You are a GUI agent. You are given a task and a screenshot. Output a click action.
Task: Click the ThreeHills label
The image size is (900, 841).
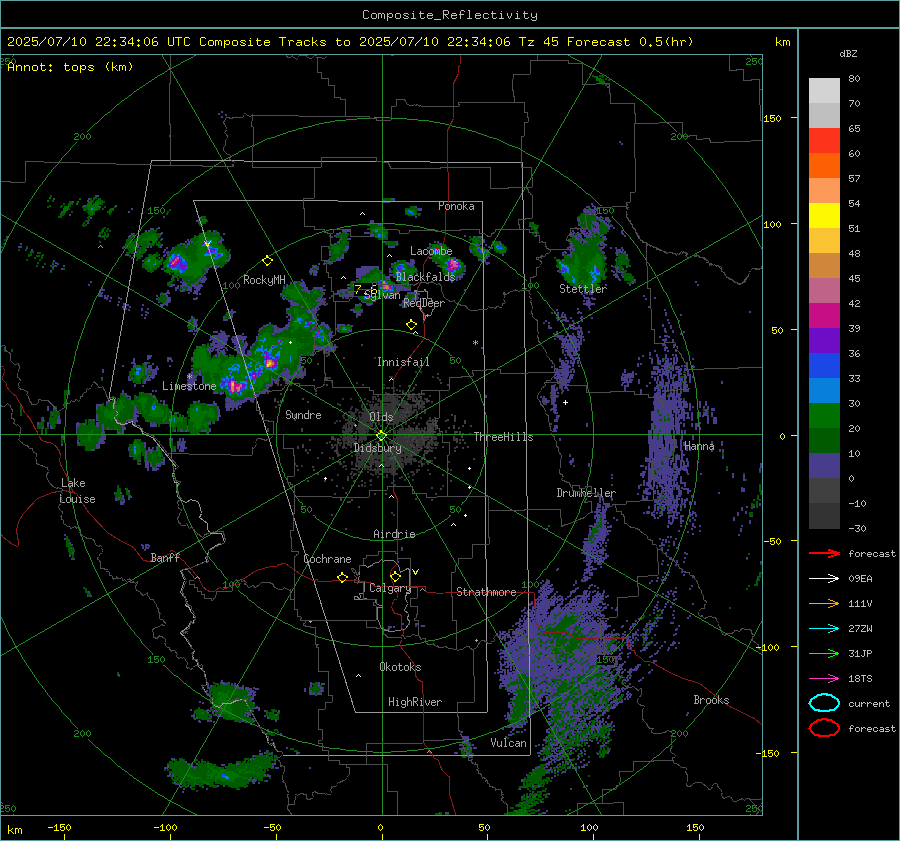coord(503,437)
